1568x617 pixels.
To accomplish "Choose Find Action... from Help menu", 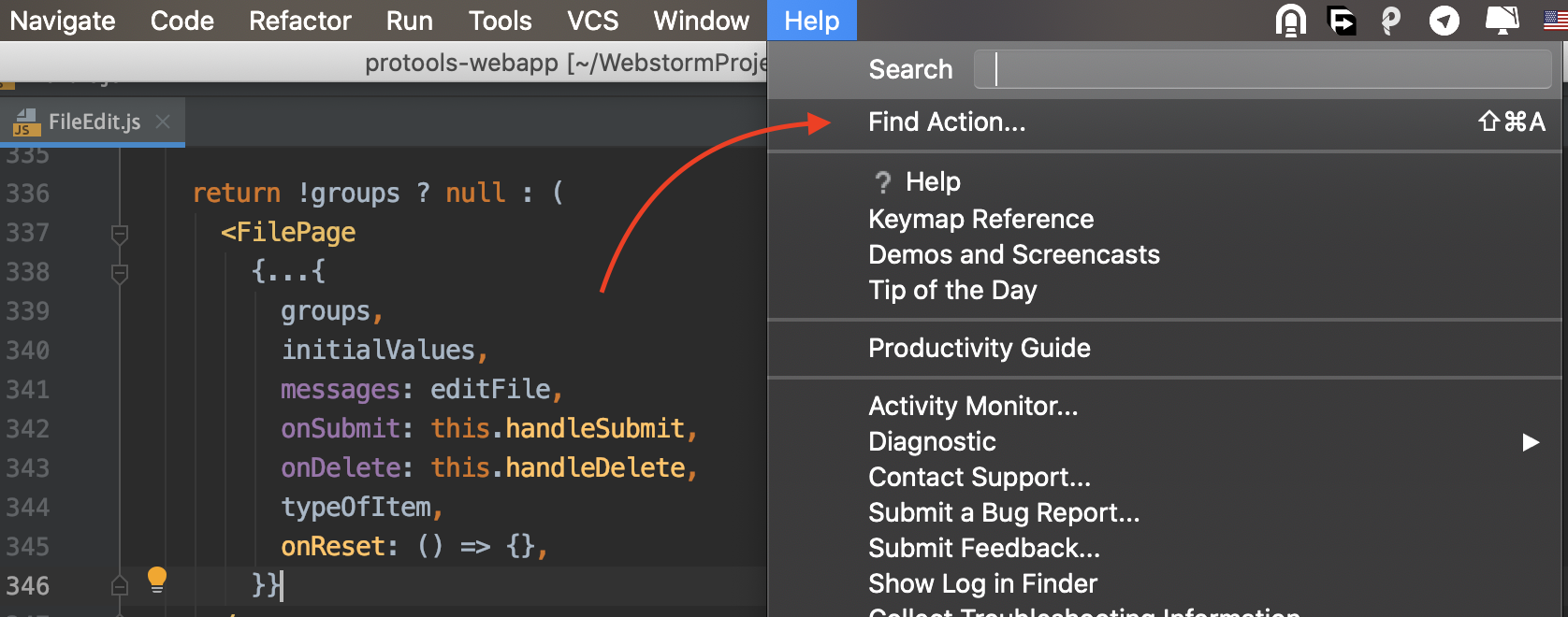I will tap(1165, 122).
